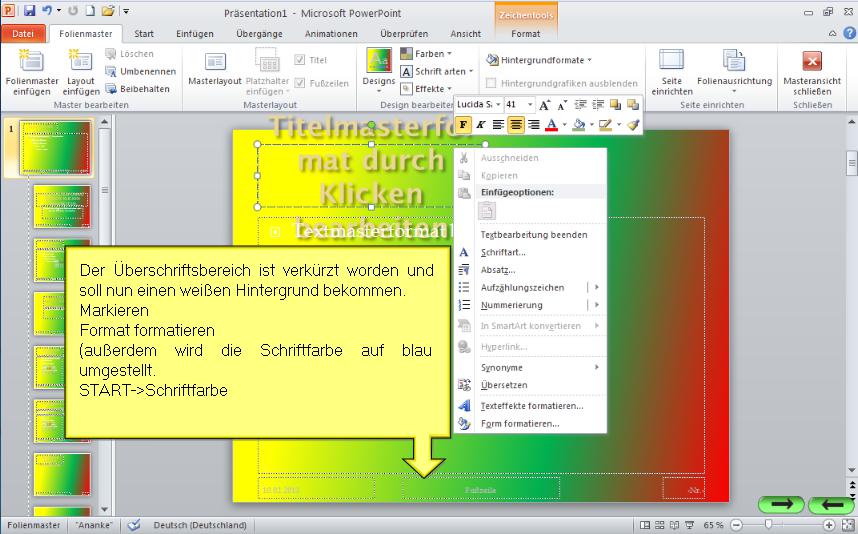Viewport: 858px width, 534px height.
Task: Open the font size dropdown showing 41
Action: (528, 105)
